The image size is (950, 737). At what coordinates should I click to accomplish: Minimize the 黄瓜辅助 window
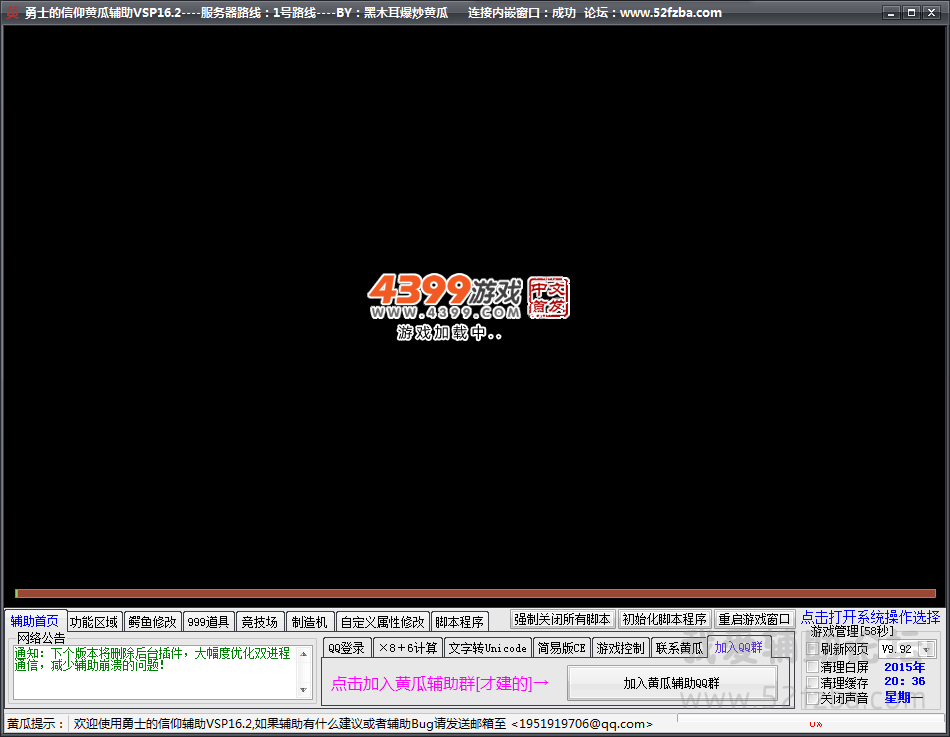click(891, 12)
